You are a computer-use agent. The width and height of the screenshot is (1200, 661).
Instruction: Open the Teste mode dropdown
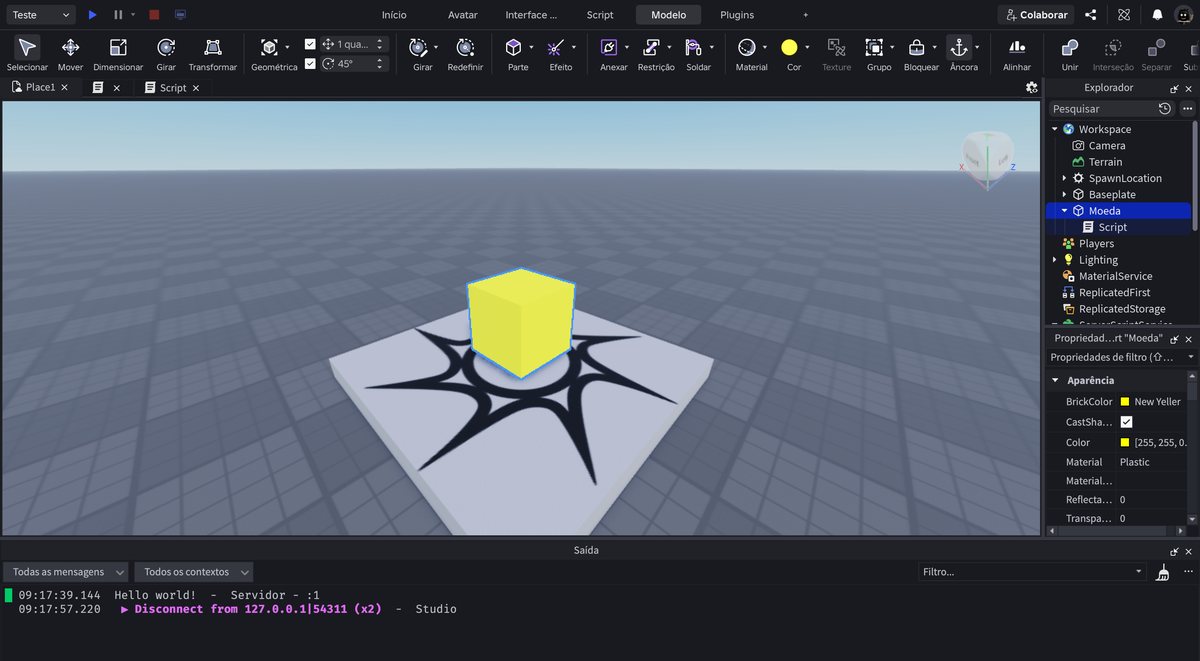(x=39, y=15)
